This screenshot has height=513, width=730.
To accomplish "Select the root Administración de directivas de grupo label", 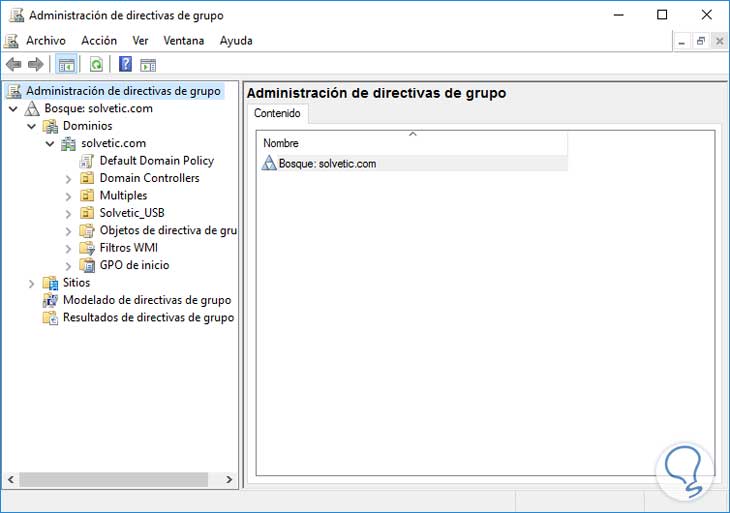I will pos(123,91).
